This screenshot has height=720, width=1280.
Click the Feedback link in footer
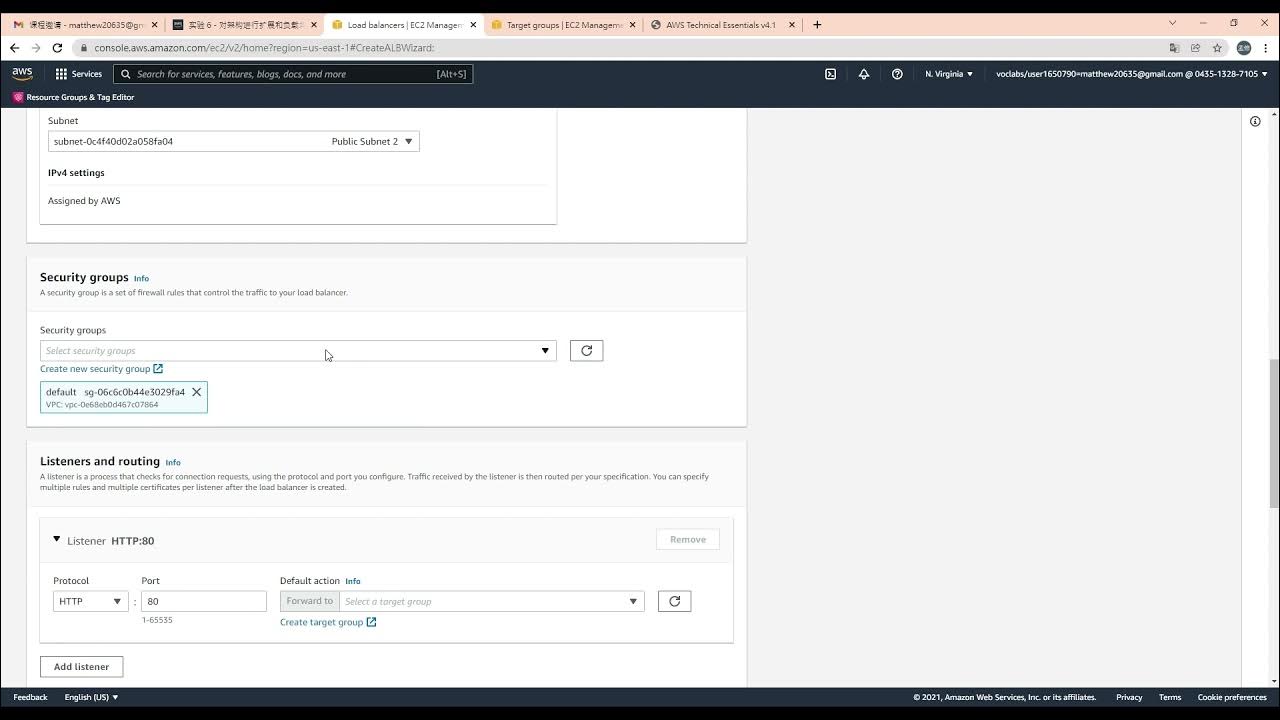pos(30,697)
